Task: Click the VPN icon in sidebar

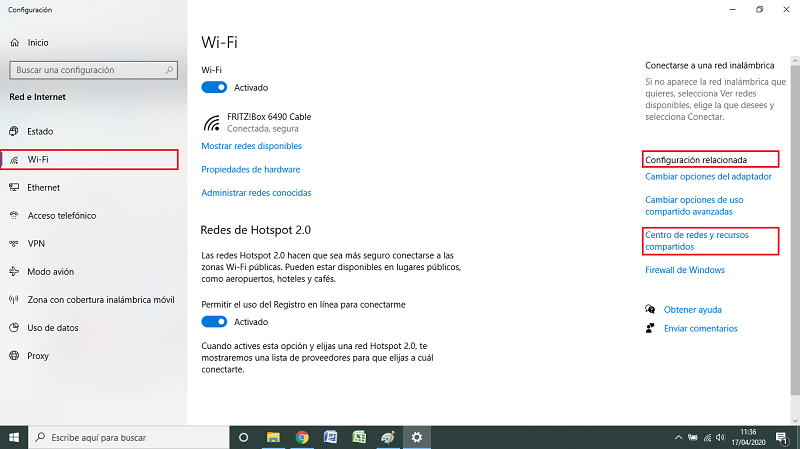Action: tap(14, 244)
